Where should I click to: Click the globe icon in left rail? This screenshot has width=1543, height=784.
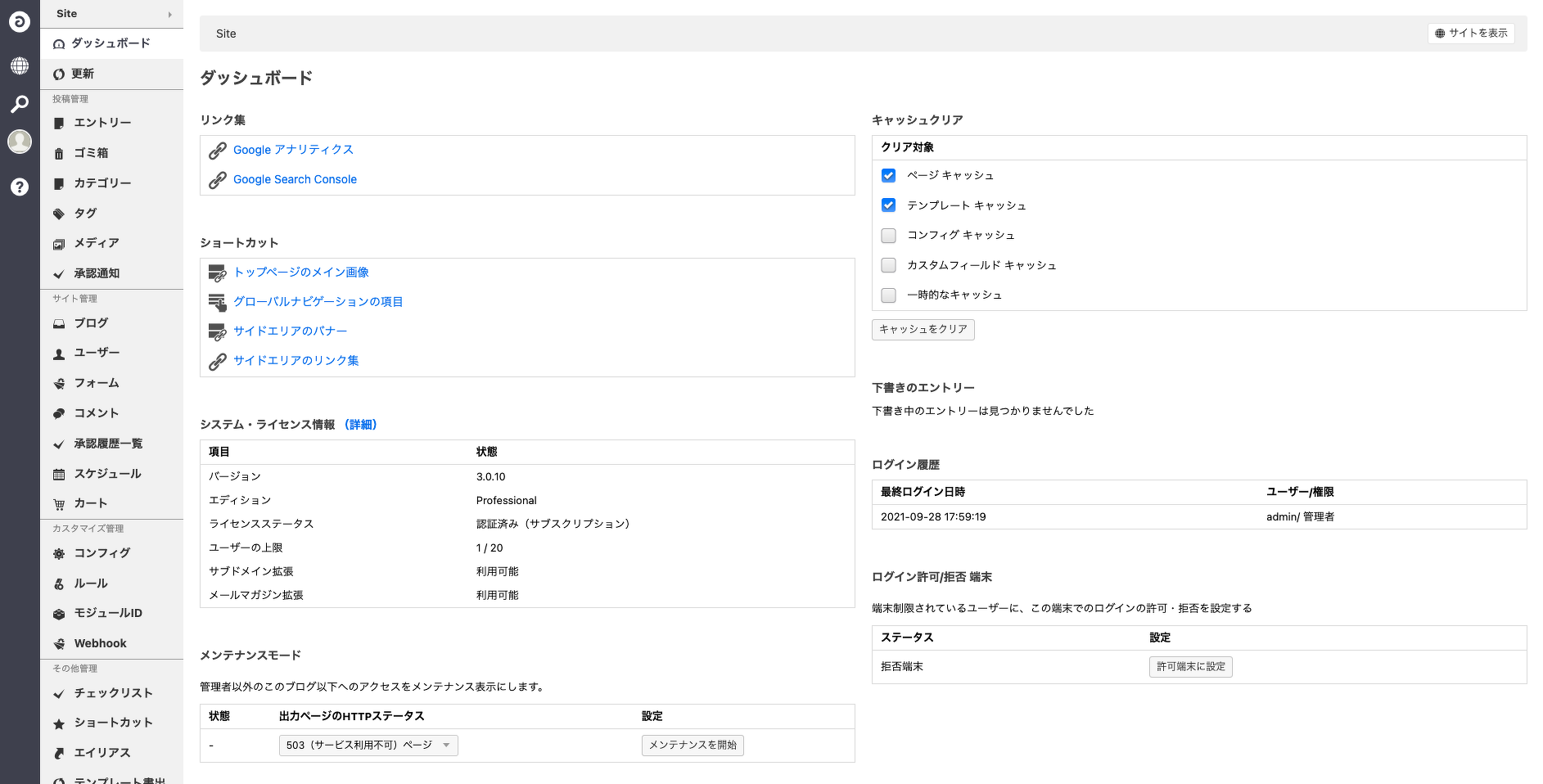click(x=20, y=65)
